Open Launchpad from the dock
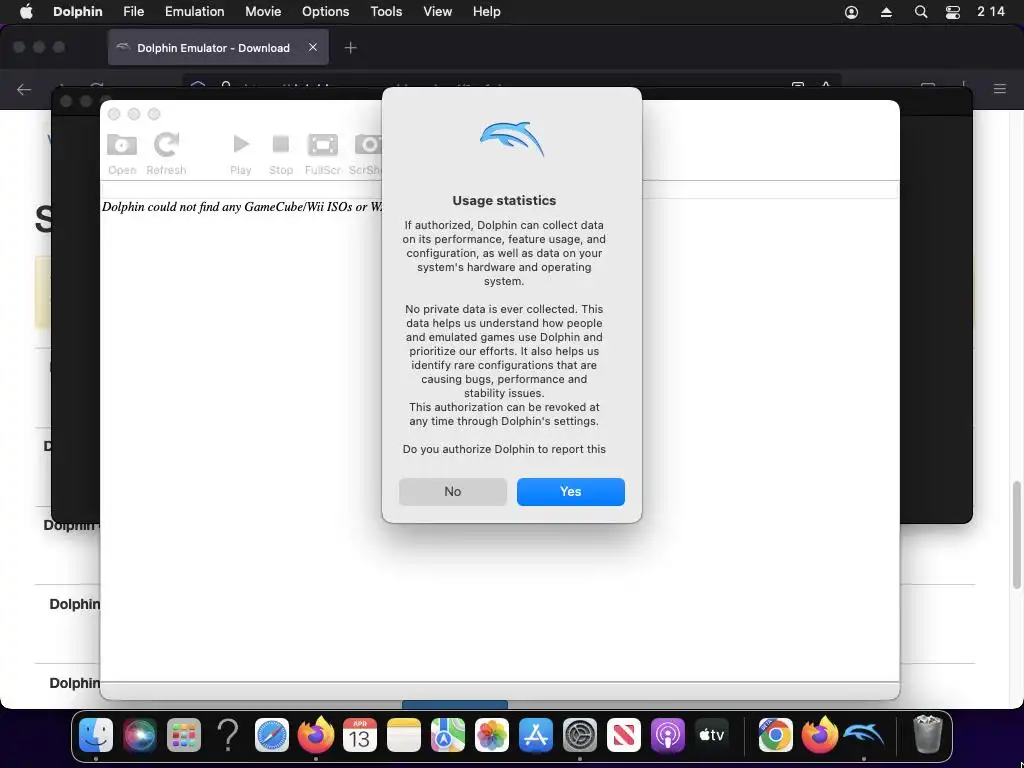 coord(184,735)
